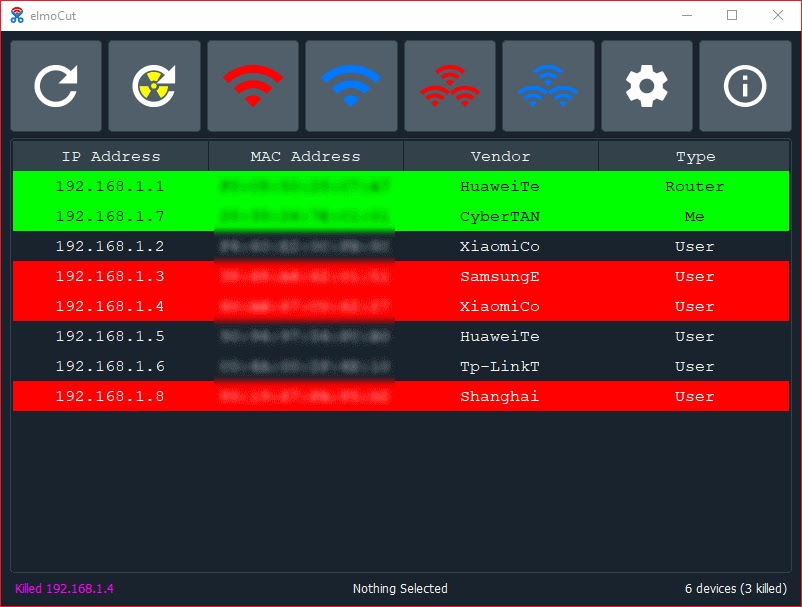Sort by the IP Address column header
This screenshot has height=607, width=802.
click(x=110, y=156)
